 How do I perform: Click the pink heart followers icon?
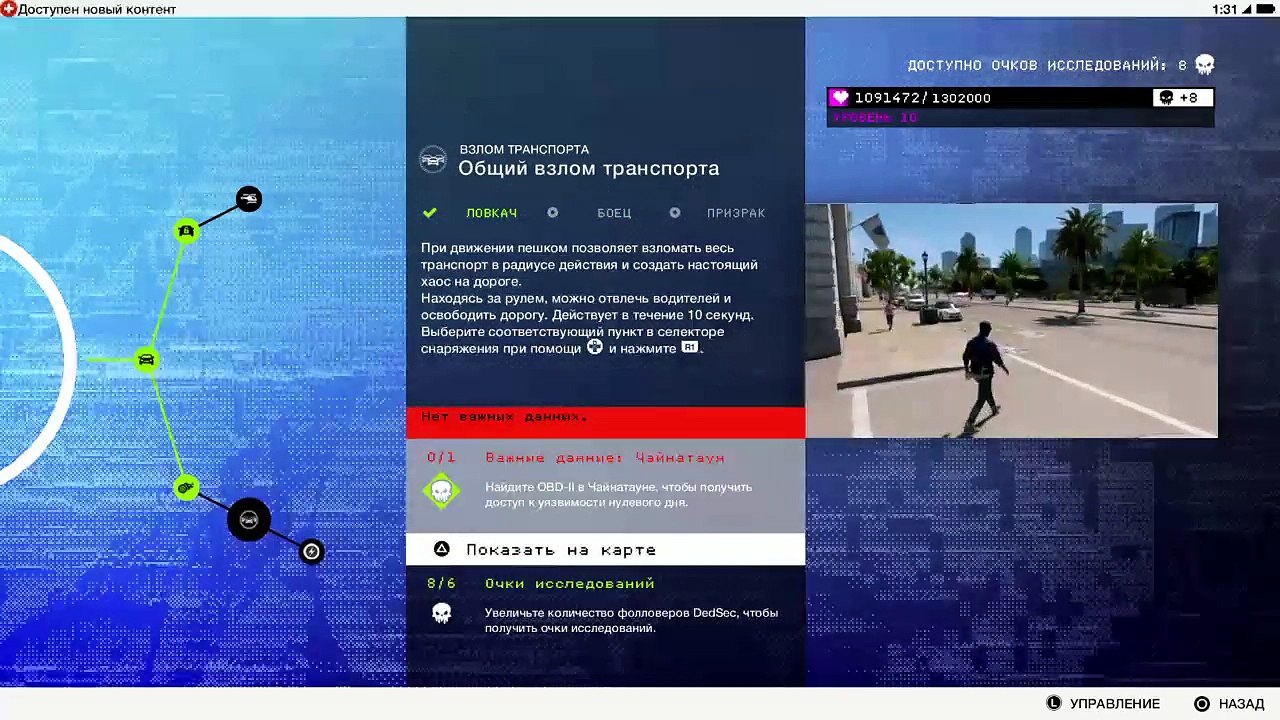[x=840, y=98]
